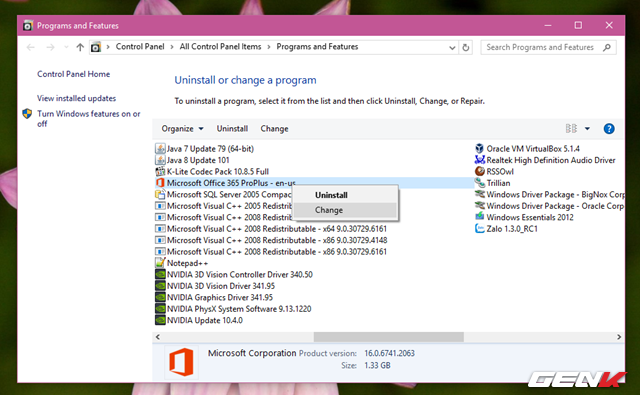Click the scroll right arrow
This screenshot has height=395, width=640.
619,337
